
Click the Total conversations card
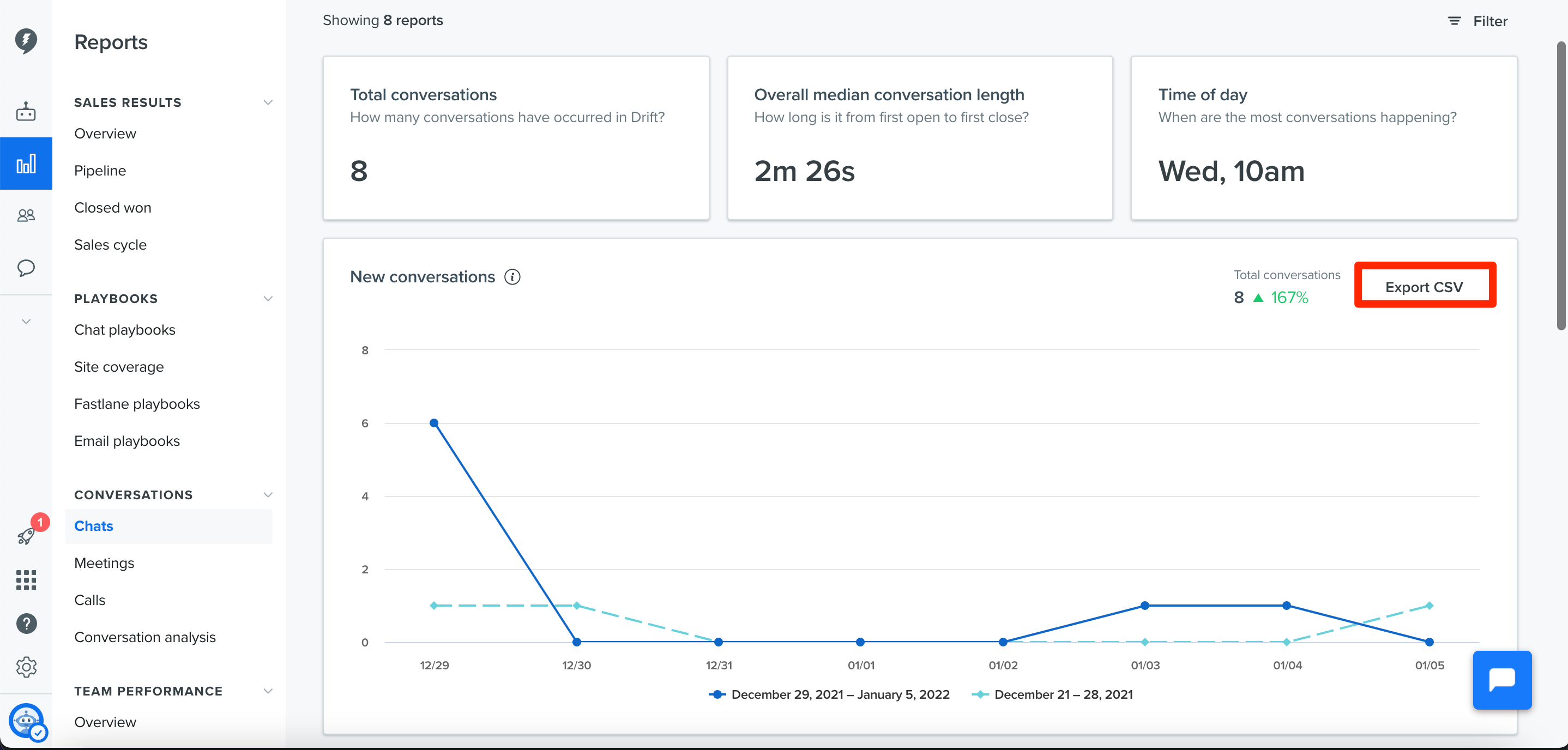[516, 138]
